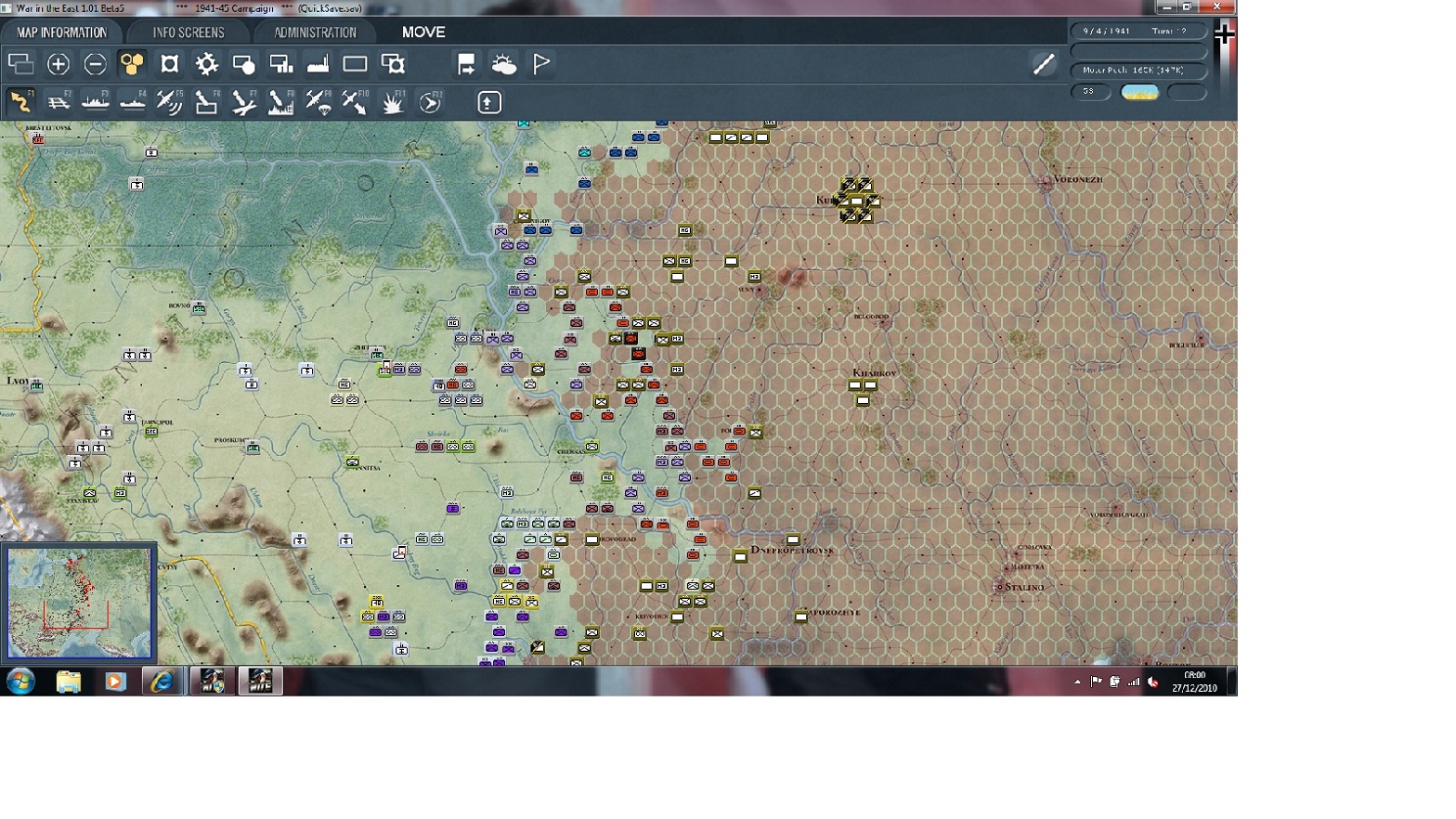Click the Lvov city label
The width and height of the screenshot is (1456, 819).
[x=18, y=382]
